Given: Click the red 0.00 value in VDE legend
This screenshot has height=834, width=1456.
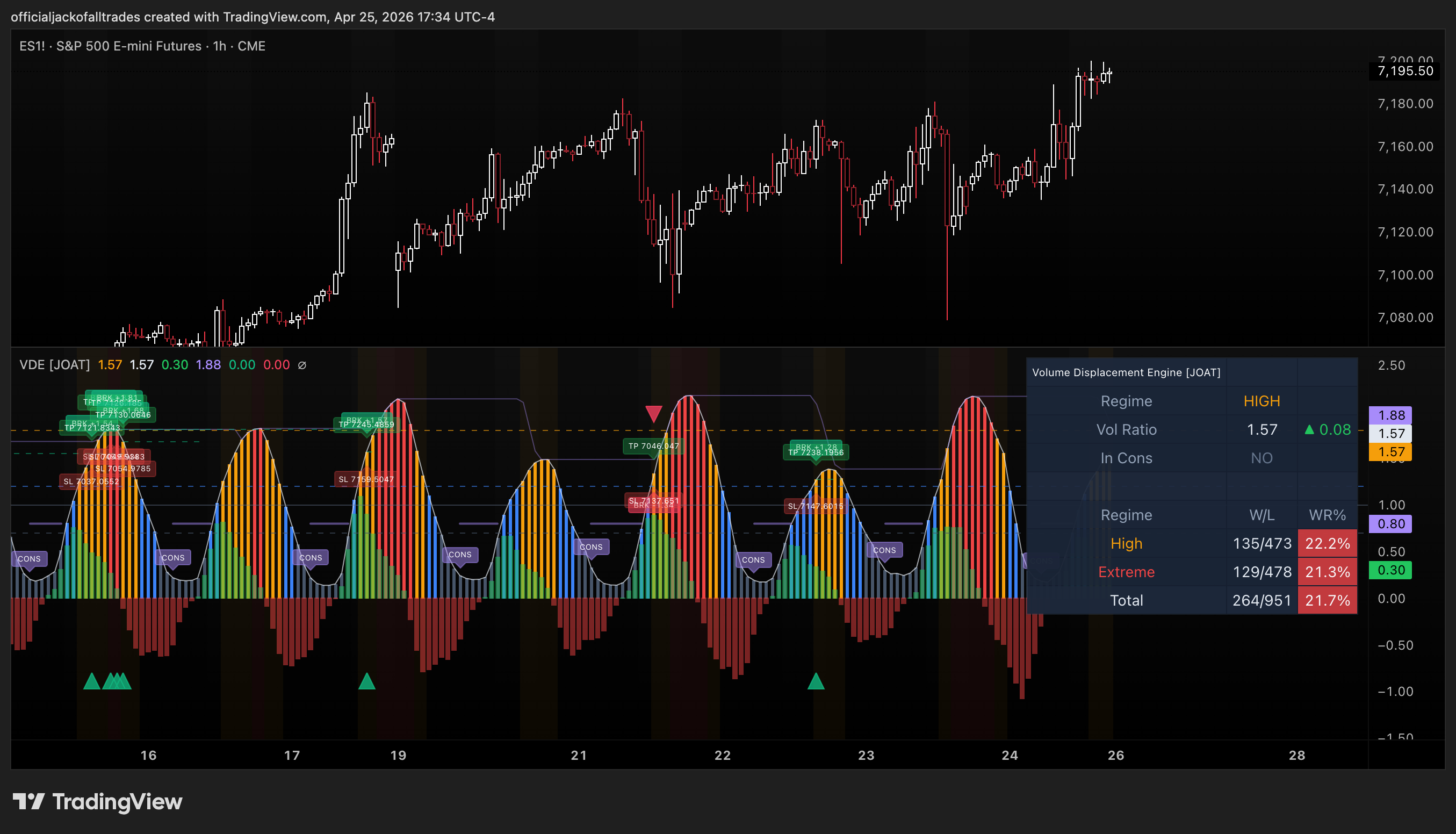Looking at the screenshot, I should 276,365.
